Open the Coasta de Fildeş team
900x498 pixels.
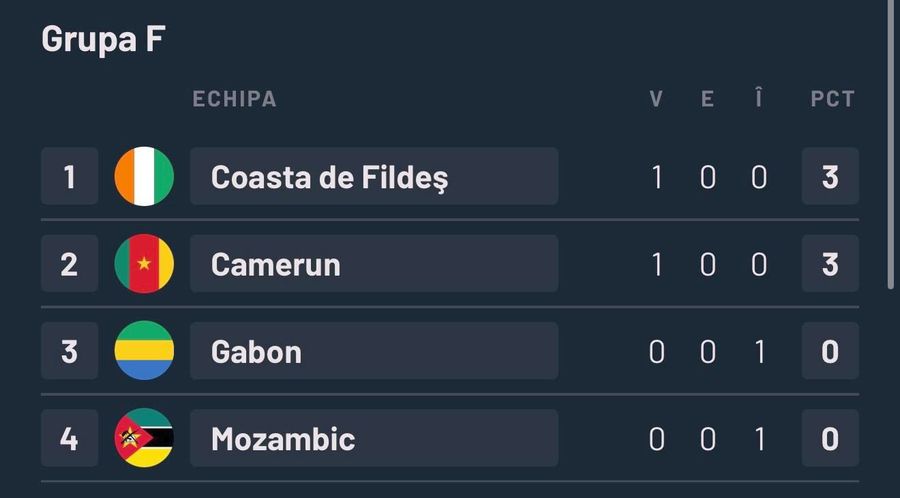click(373, 177)
